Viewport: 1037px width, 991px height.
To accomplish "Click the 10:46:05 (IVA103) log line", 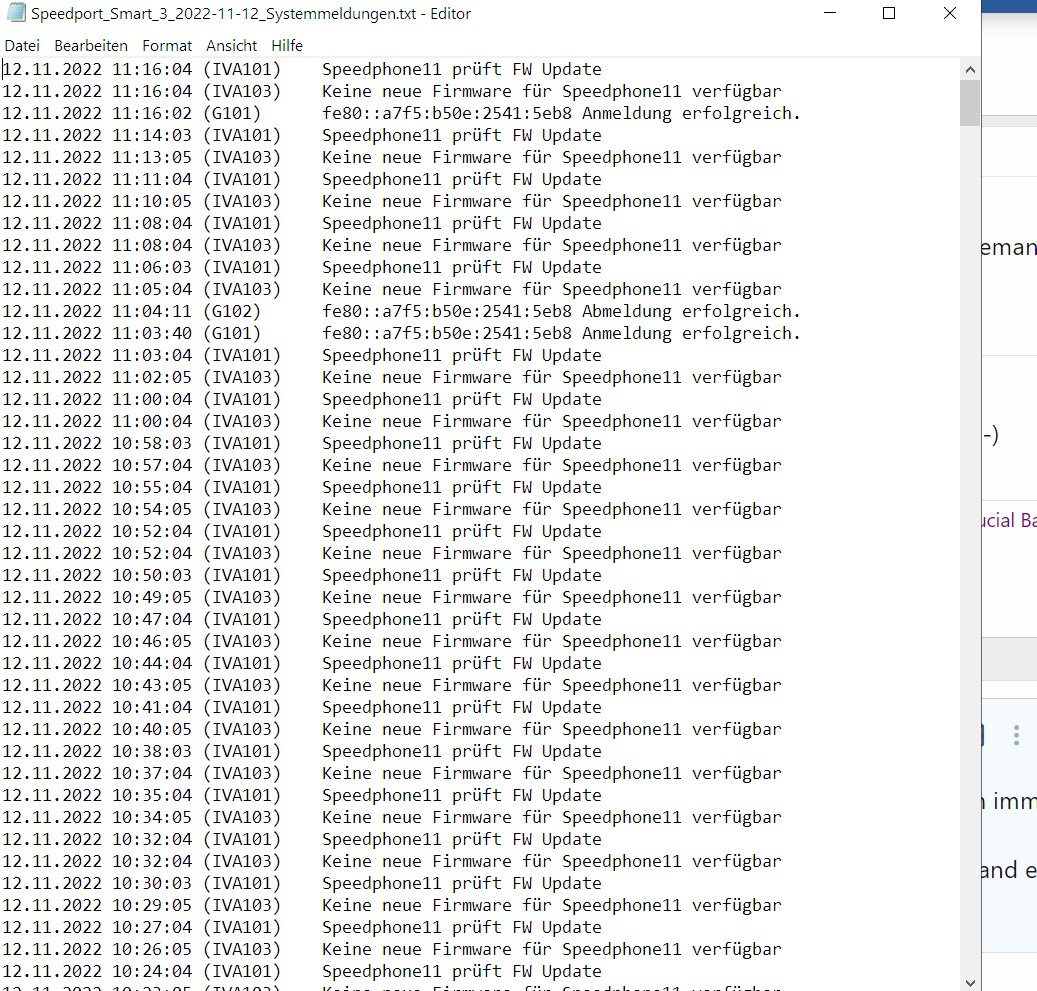I will pos(392,641).
